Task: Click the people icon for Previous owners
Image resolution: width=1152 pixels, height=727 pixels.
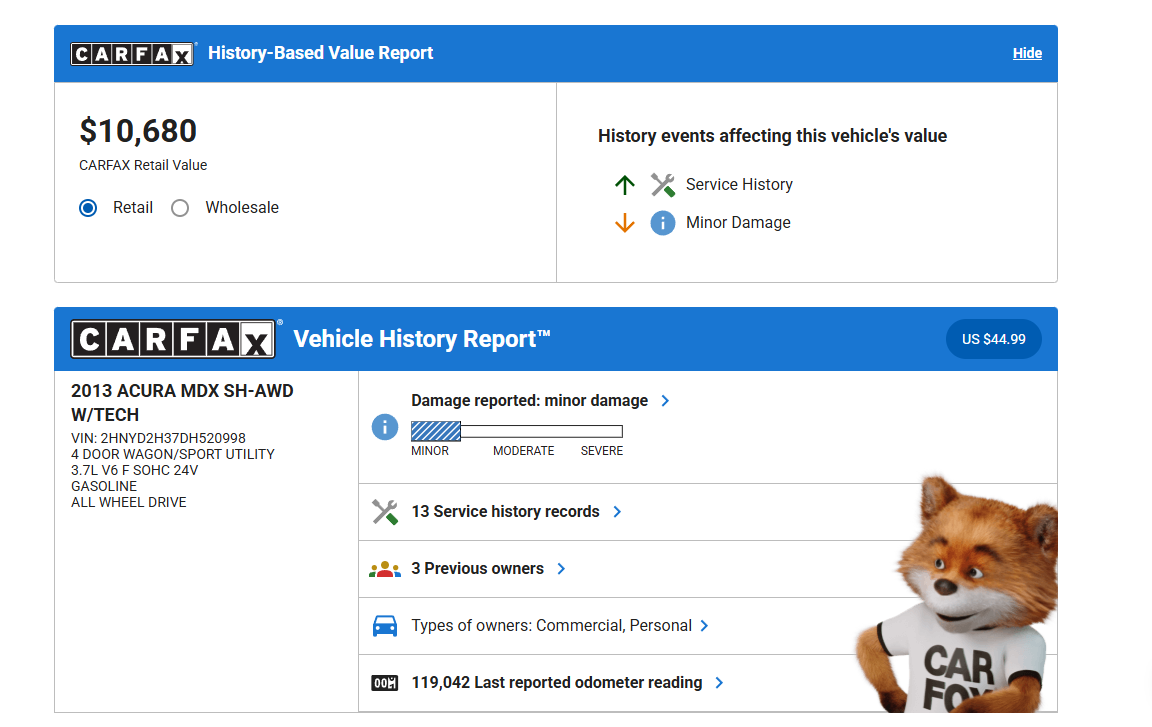Action: click(x=384, y=569)
